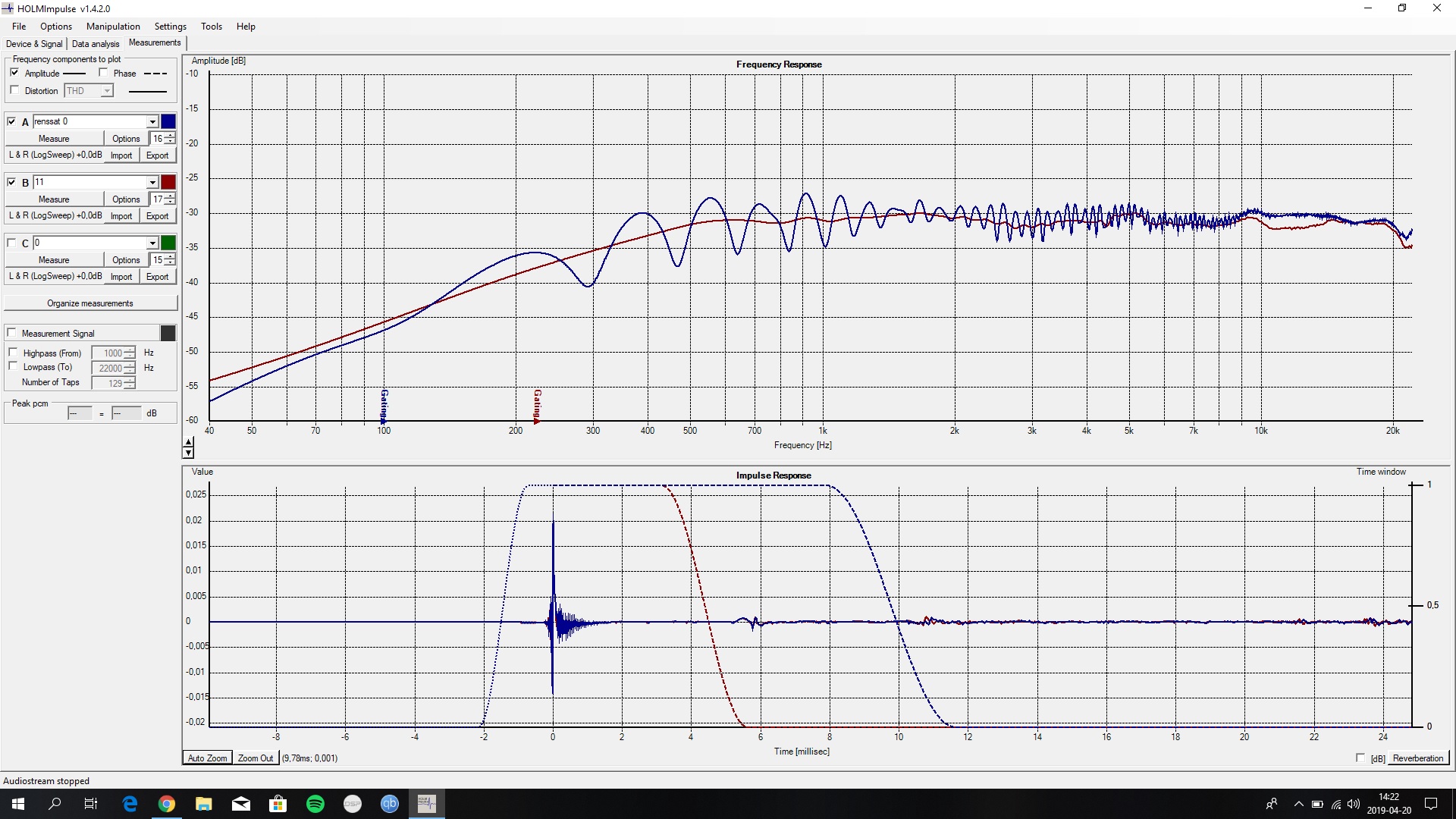Viewport: 1456px width, 819px height.
Task: Enable measurement C checkbox
Action: tap(11, 243)
